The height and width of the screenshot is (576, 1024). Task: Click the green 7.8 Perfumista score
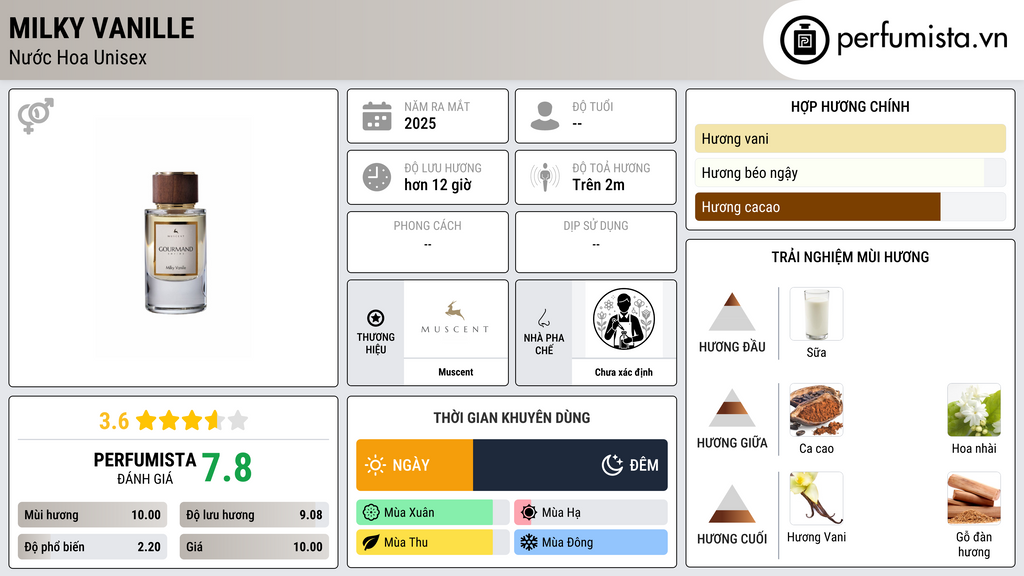pos(227,468)
